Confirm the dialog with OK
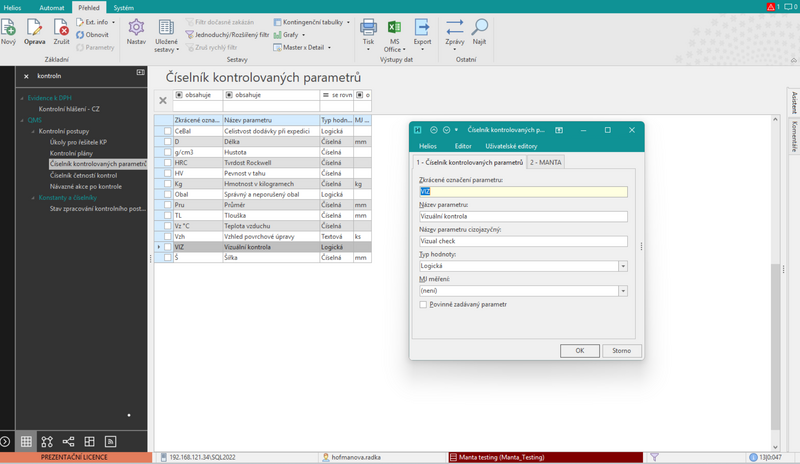The width and height of the screenshot is (800, 464). [580, 351]
